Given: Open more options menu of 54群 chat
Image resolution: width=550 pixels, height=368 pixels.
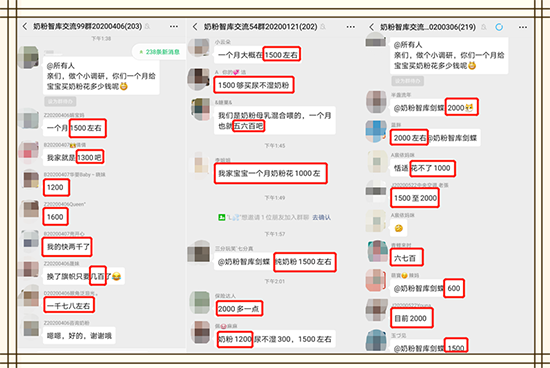Looking at the screenshot, I should pyautogui.click(x=350, y=27).
